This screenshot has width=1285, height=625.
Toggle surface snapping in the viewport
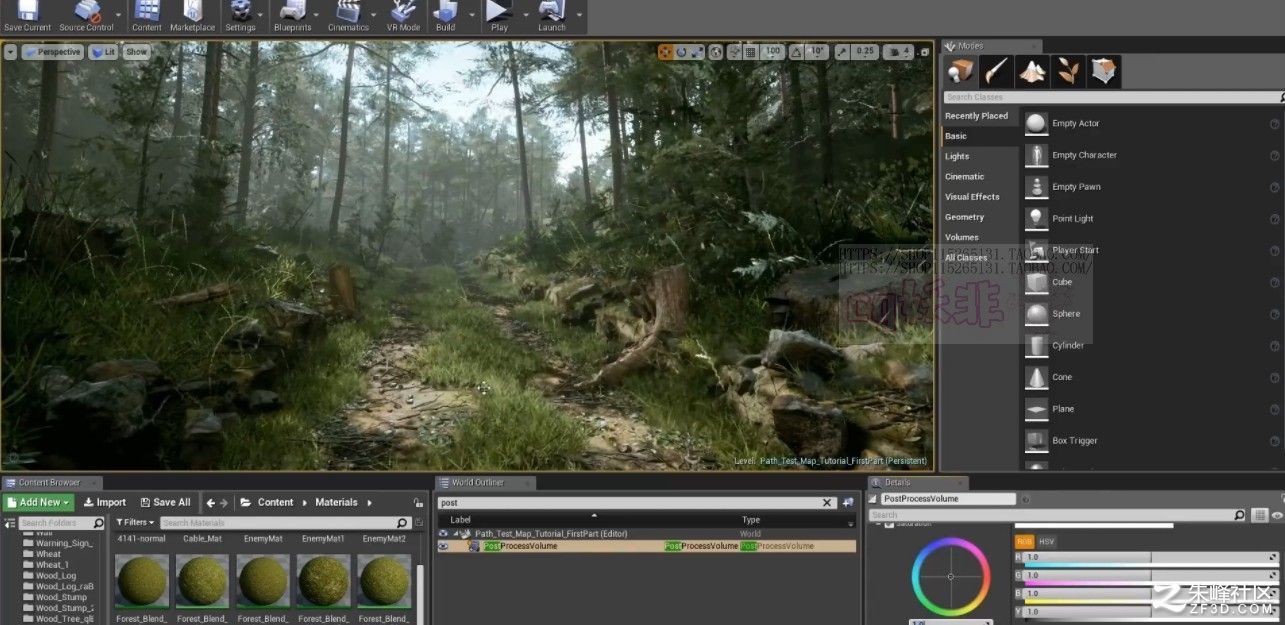pos(734,52)
